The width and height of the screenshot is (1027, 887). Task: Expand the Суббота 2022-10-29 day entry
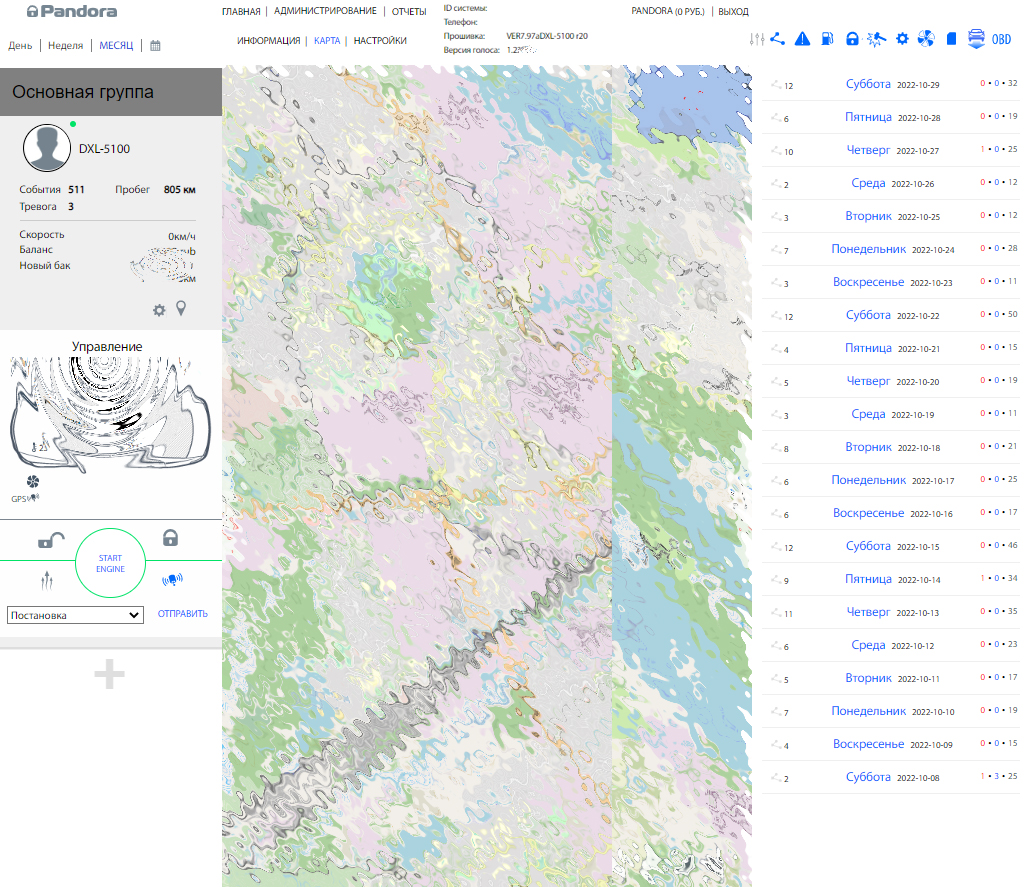pos(867,84)
